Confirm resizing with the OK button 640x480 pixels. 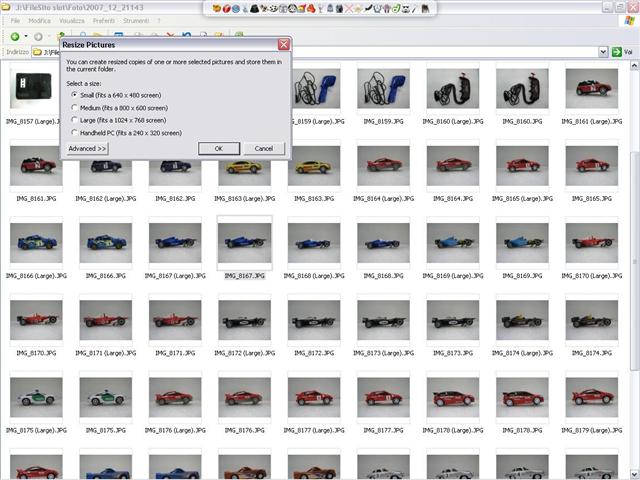click(x=219, y=149)
